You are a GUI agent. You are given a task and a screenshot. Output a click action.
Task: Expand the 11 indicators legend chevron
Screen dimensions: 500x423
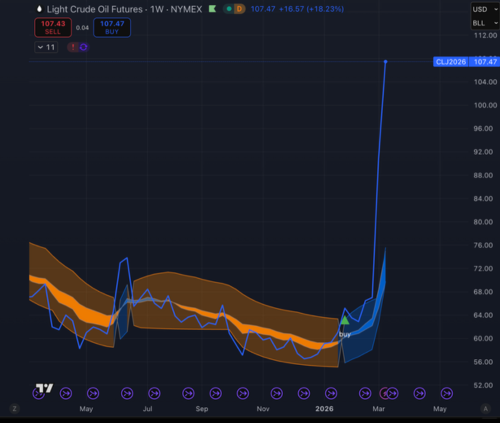46,47
